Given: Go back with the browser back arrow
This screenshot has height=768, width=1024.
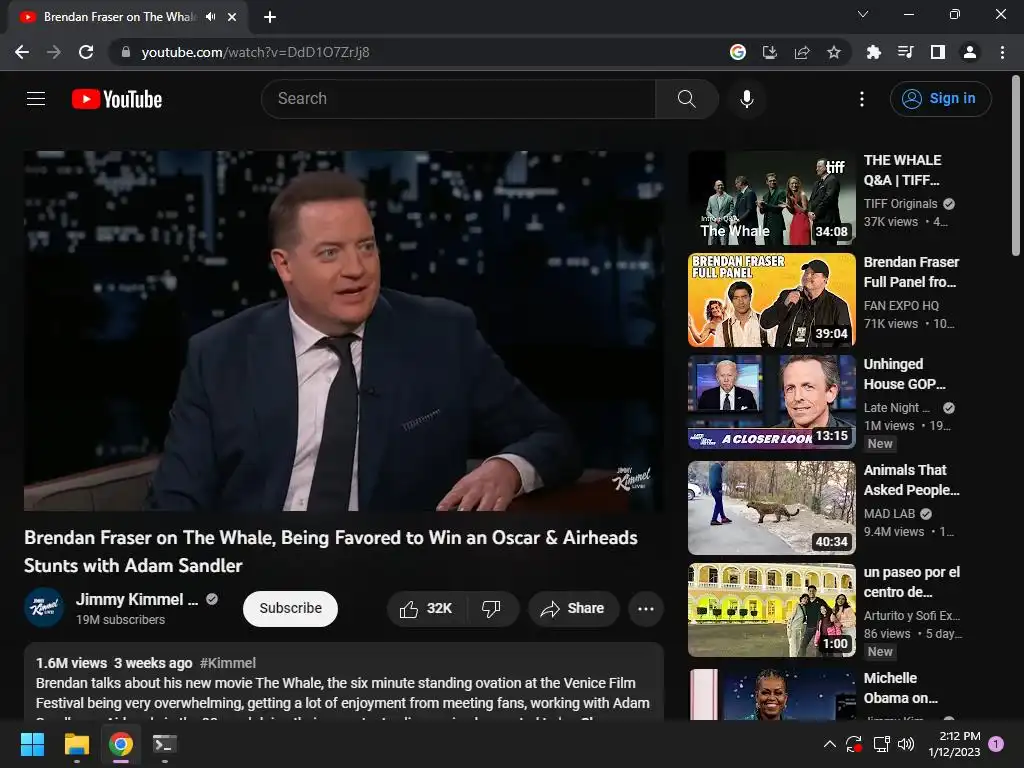Looking at the screenshot, I should point(22,52).
